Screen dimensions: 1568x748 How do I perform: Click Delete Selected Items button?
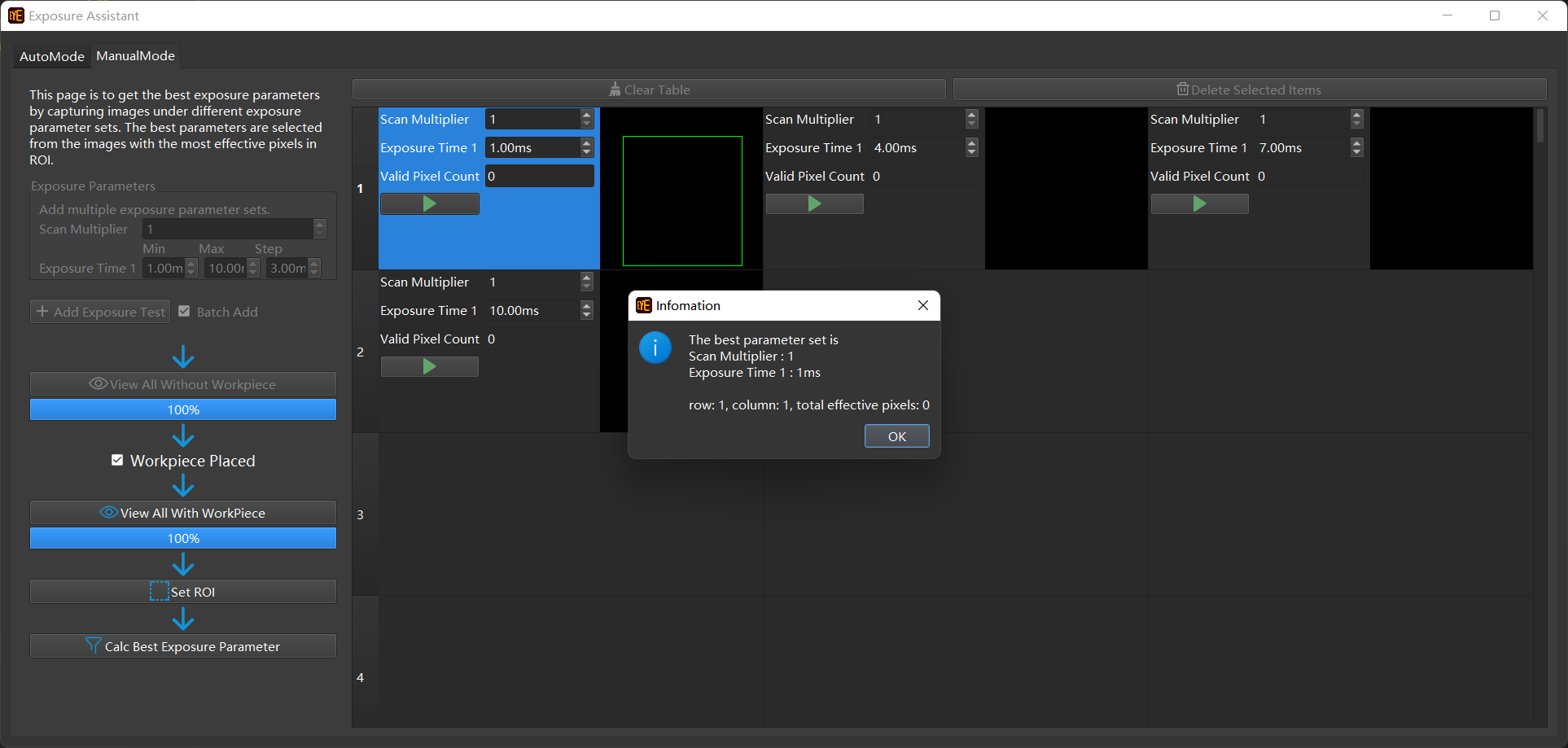1249,90
